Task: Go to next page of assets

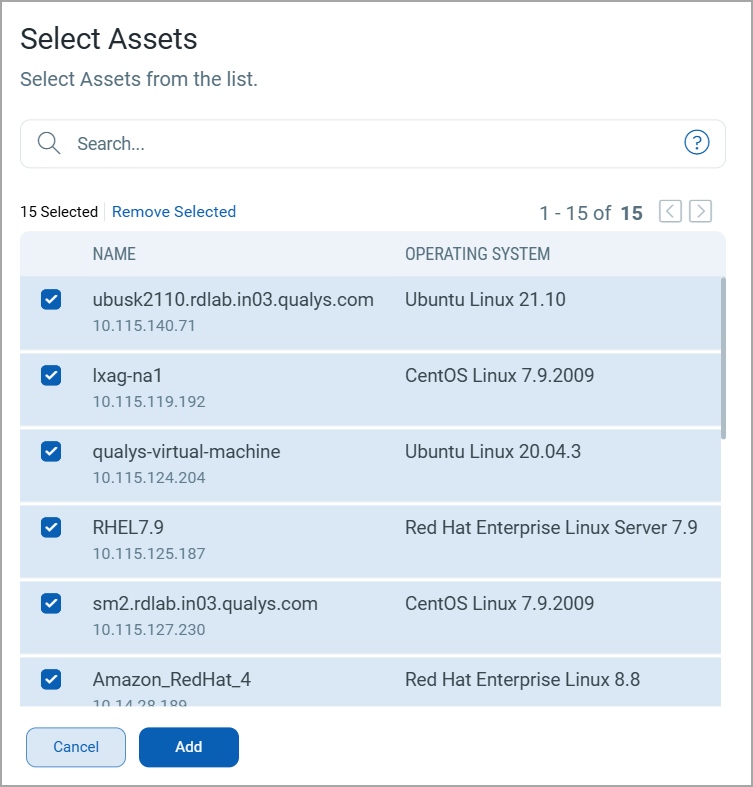Action: click(701, 212)
